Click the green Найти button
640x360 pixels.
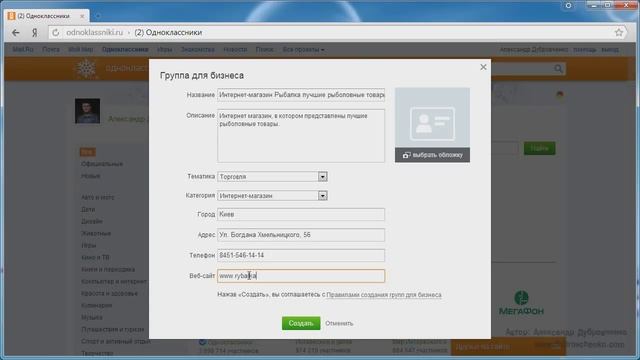click(539, 148)
